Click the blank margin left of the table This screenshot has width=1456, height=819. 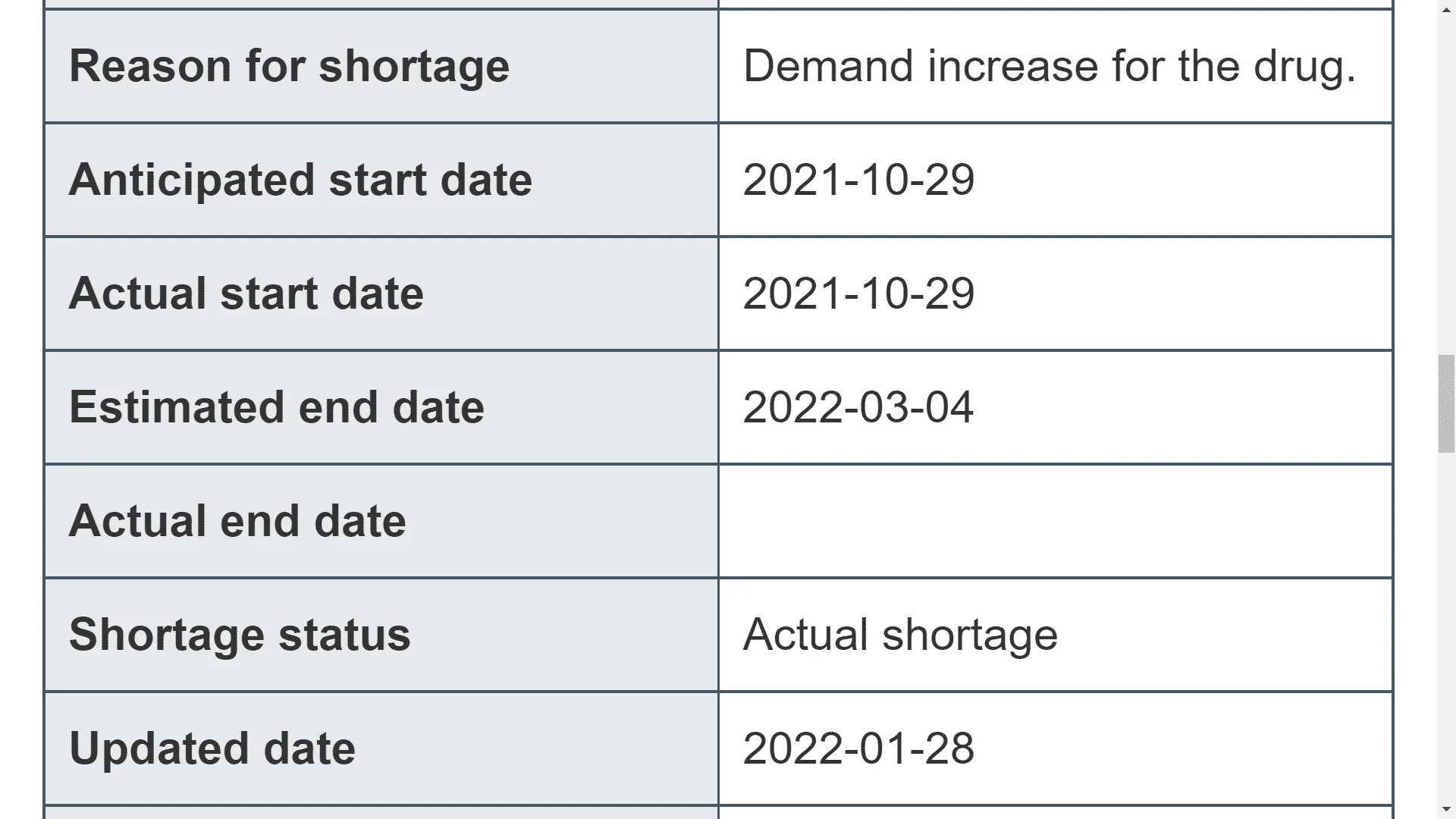(21, 409)
